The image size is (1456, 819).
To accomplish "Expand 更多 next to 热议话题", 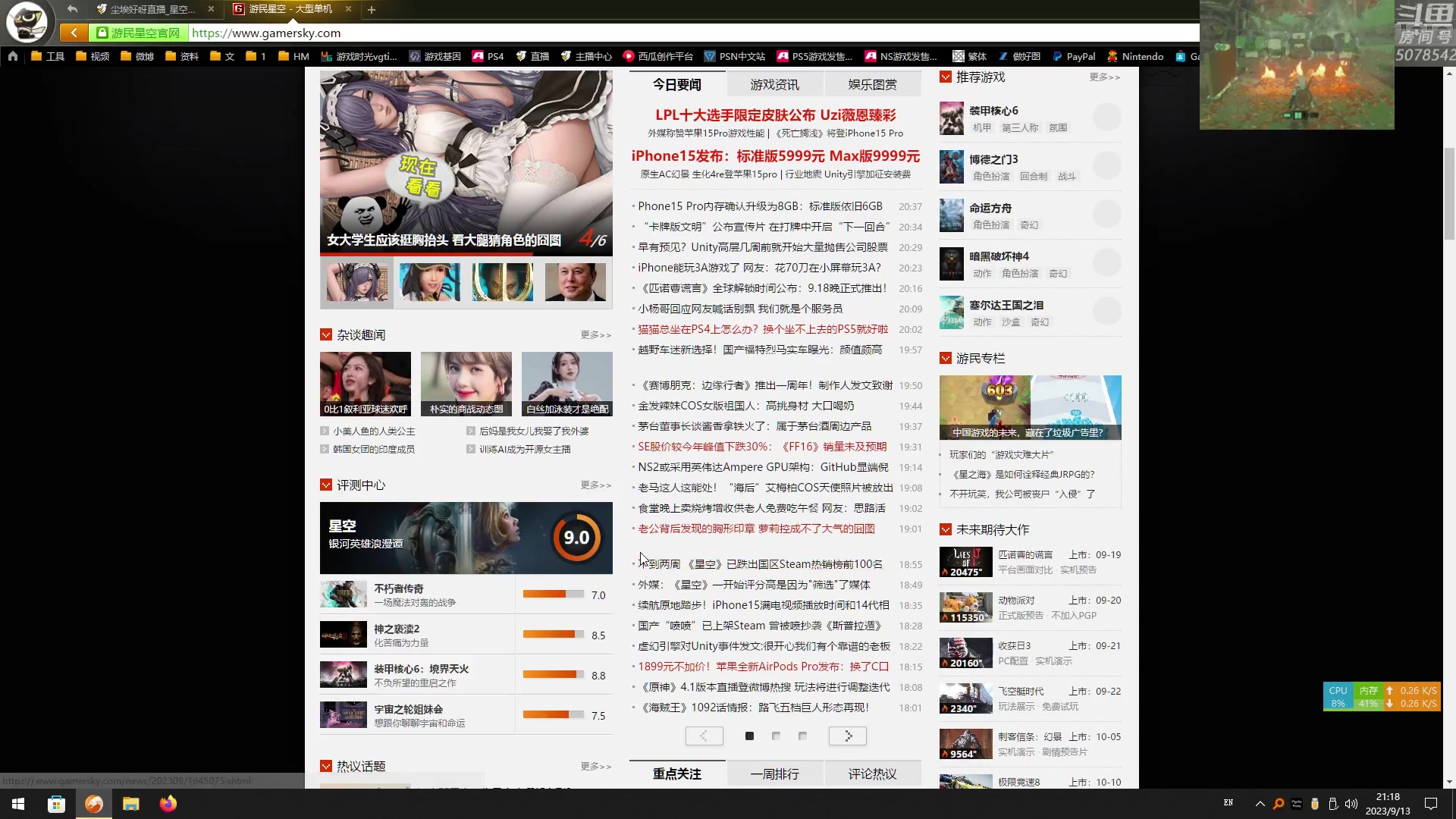I will (x=595, y=767).
